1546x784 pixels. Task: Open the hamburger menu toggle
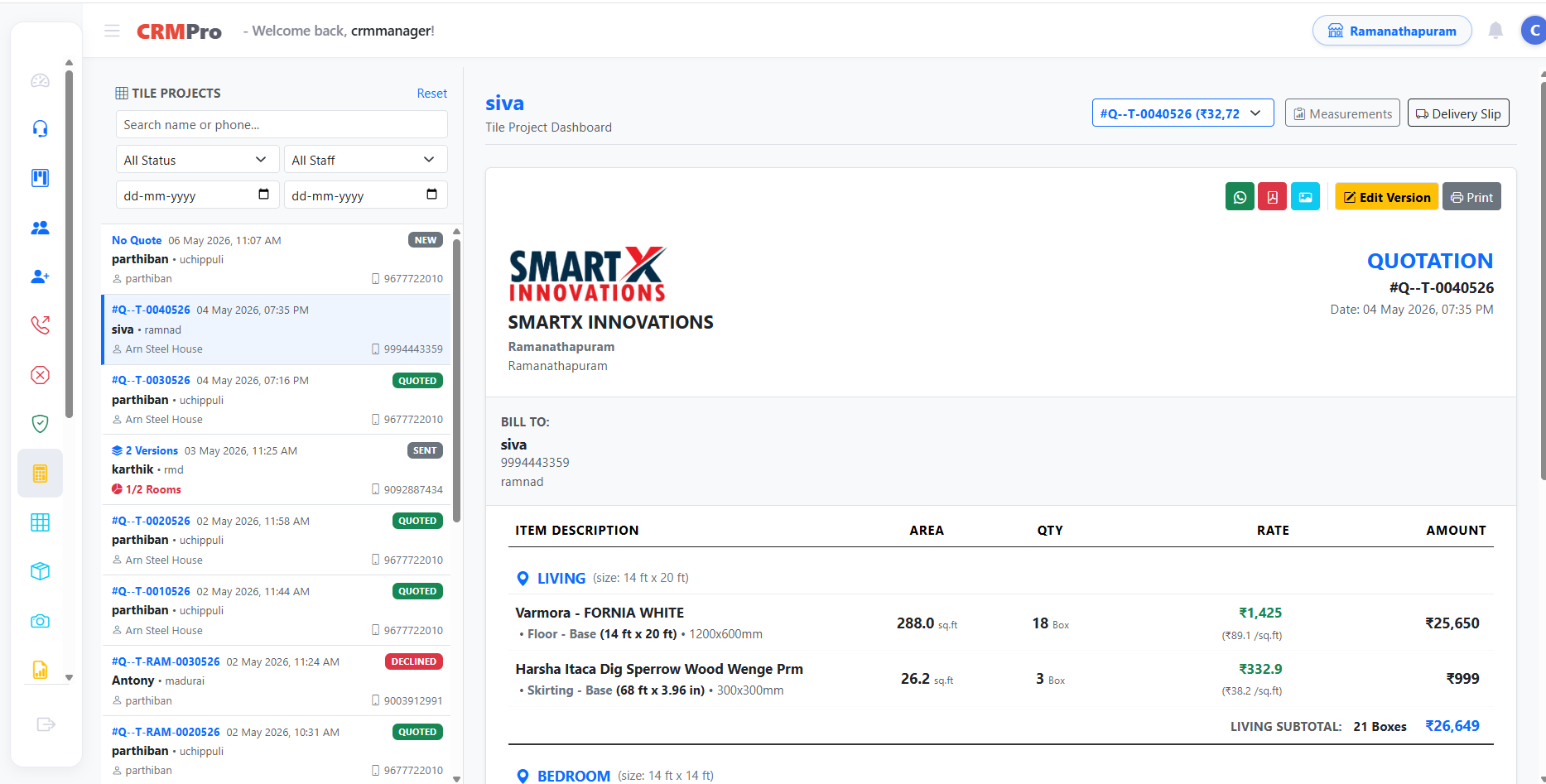point(112,31)
